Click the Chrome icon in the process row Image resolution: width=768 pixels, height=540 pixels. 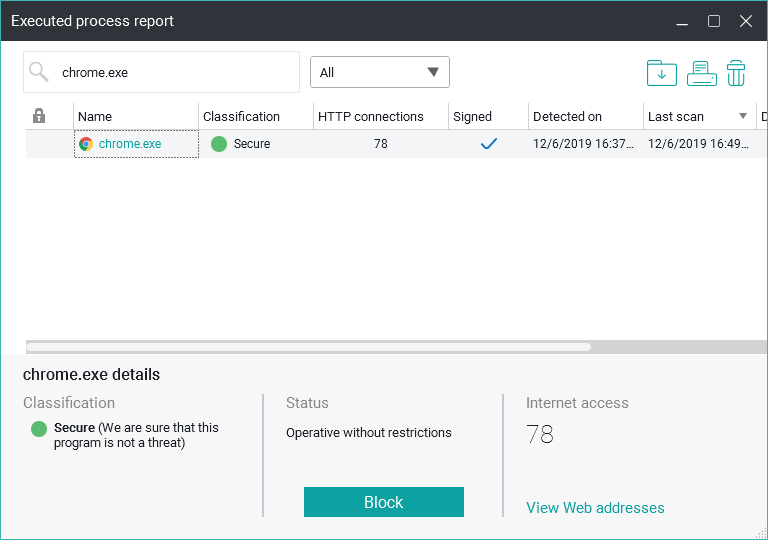click(x=86, y=144)
